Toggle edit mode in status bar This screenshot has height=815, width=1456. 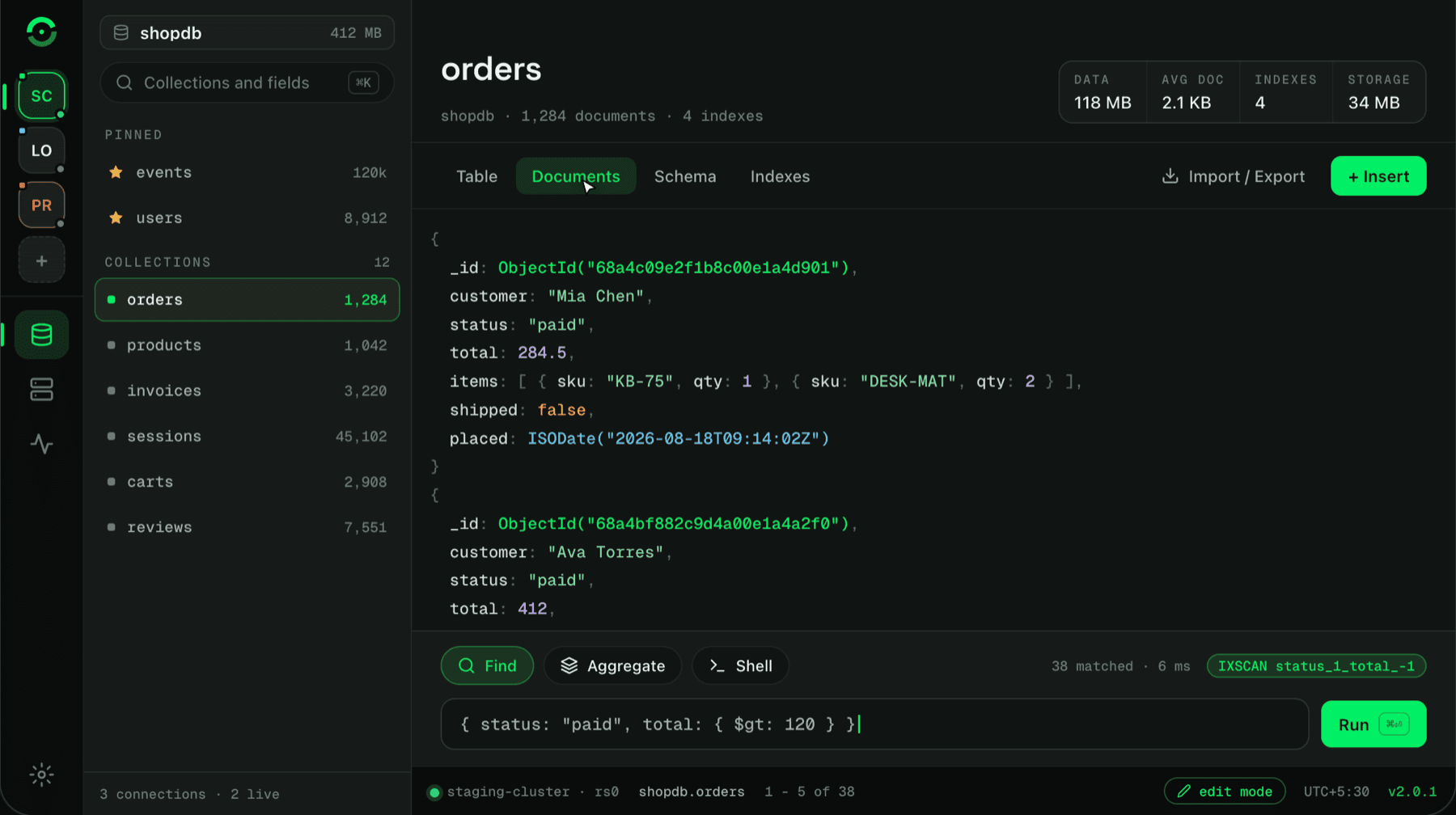point(1225,792)
